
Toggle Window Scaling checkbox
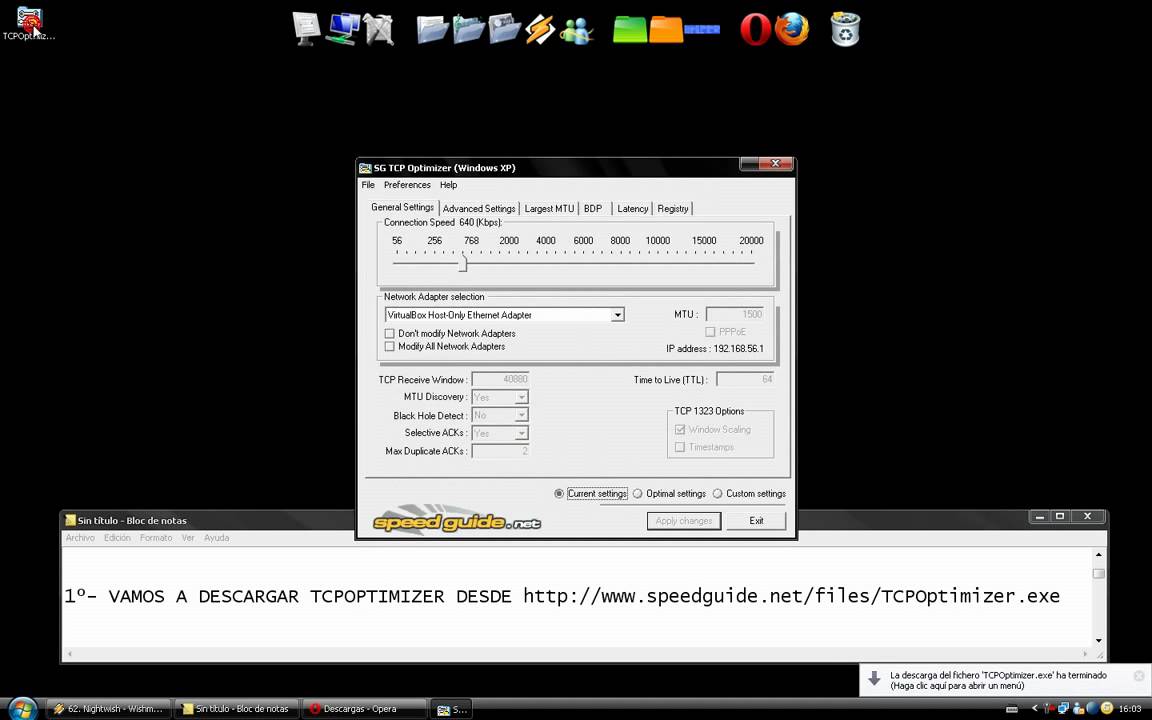point(680,430)
